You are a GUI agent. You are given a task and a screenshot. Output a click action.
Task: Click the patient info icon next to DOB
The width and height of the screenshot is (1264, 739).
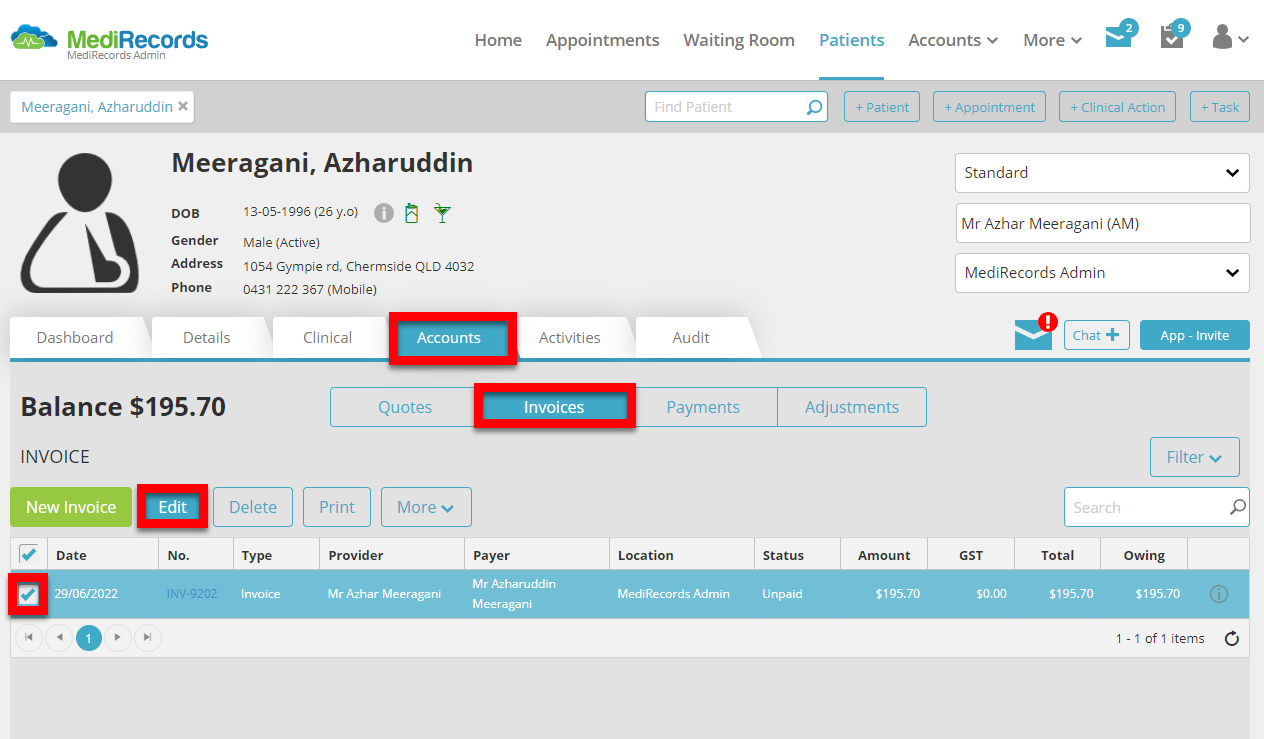(383, 212)
